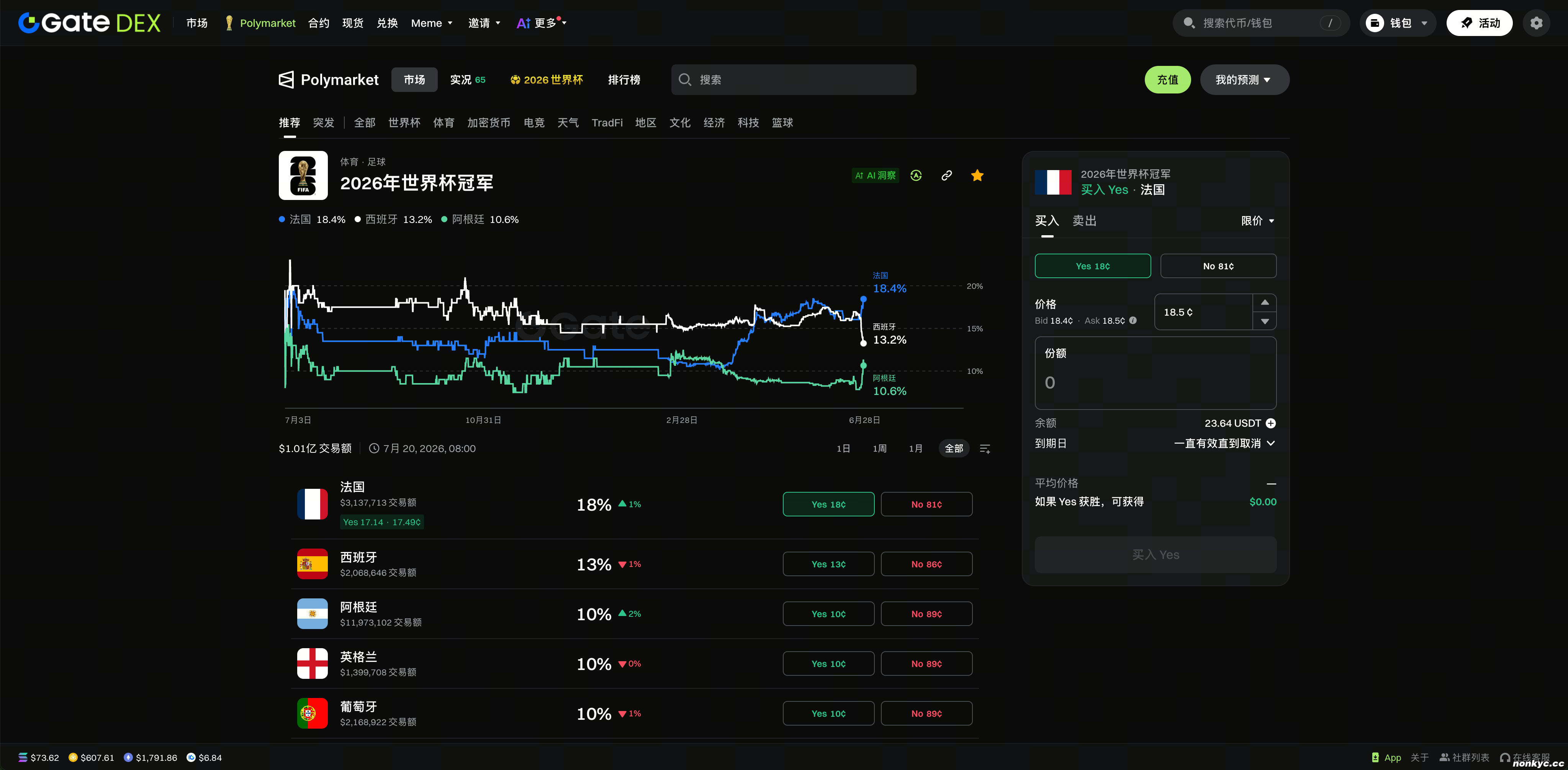1568x770 pixels.
Task: Open the 我的预测 dropdown
Action: coord(1244,80)
